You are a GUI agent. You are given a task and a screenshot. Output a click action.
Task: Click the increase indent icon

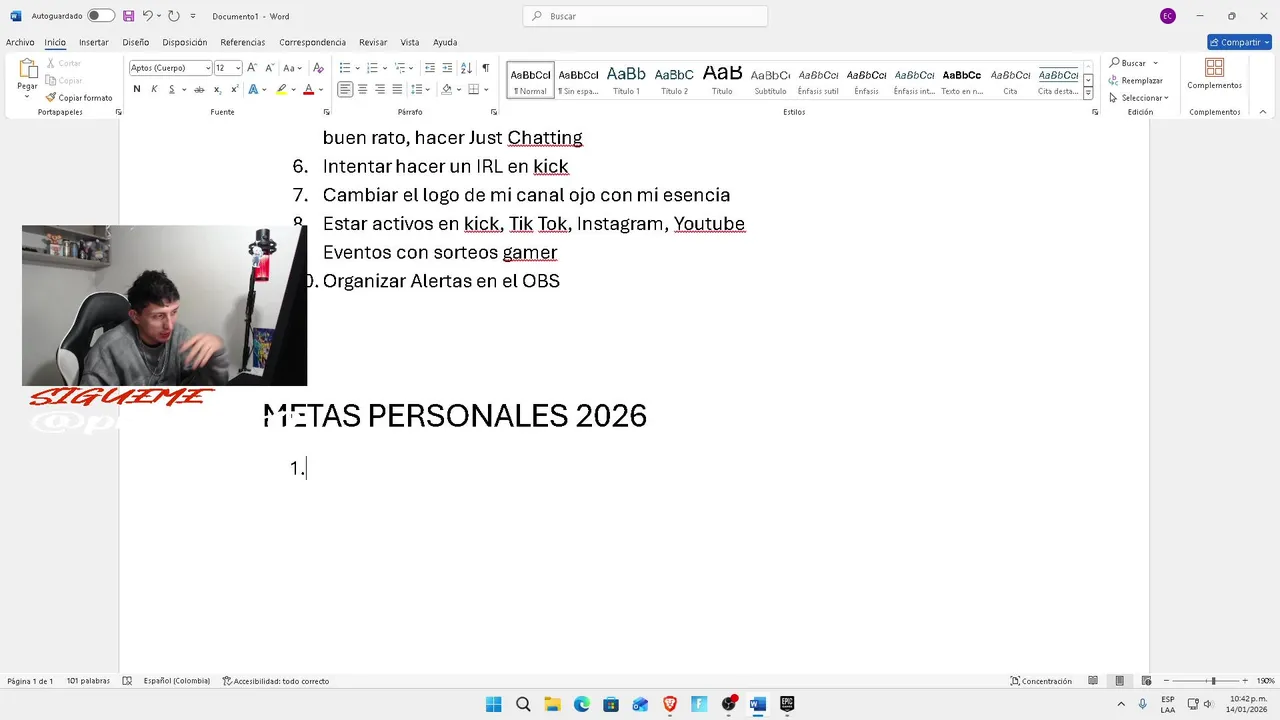click(447, 68)
